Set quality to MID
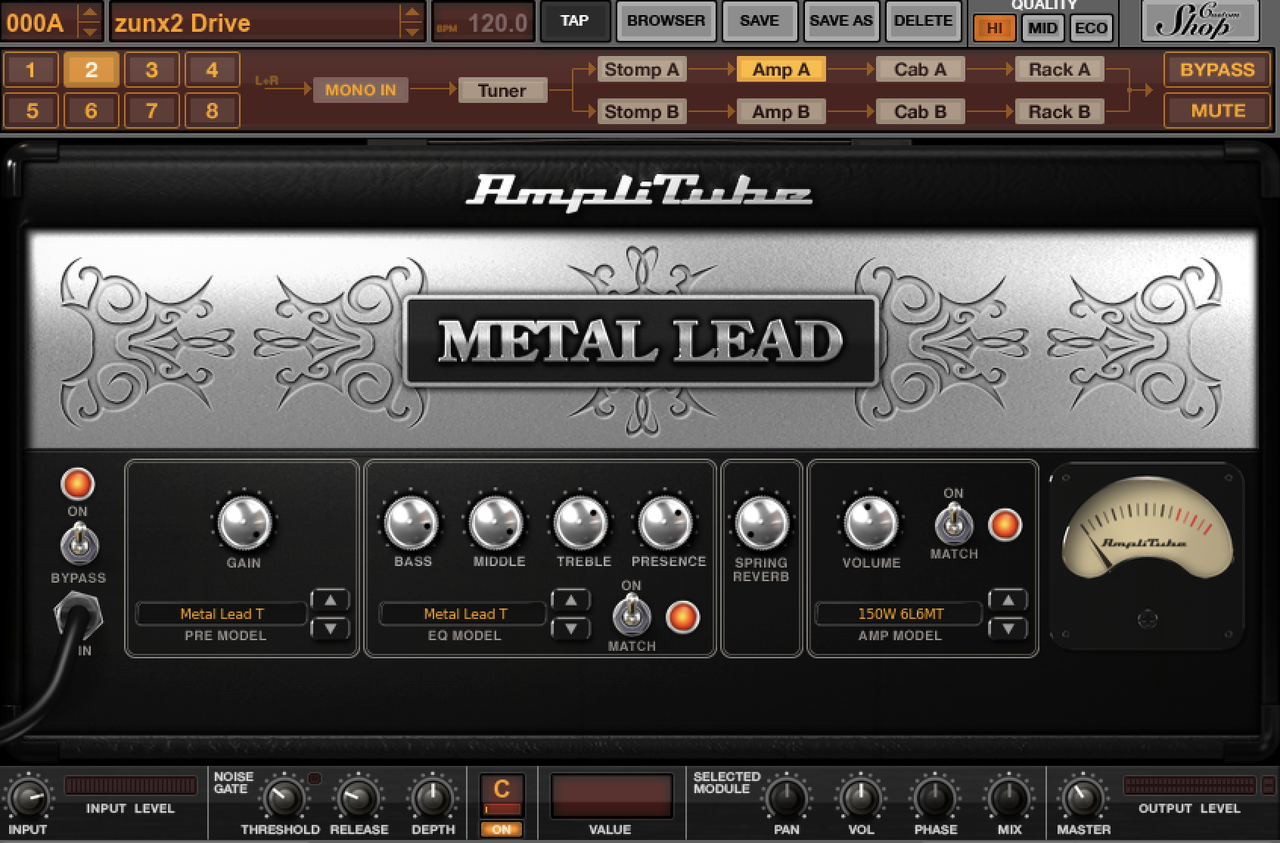Screen dimensions: 1280x843 [1043, 28]
